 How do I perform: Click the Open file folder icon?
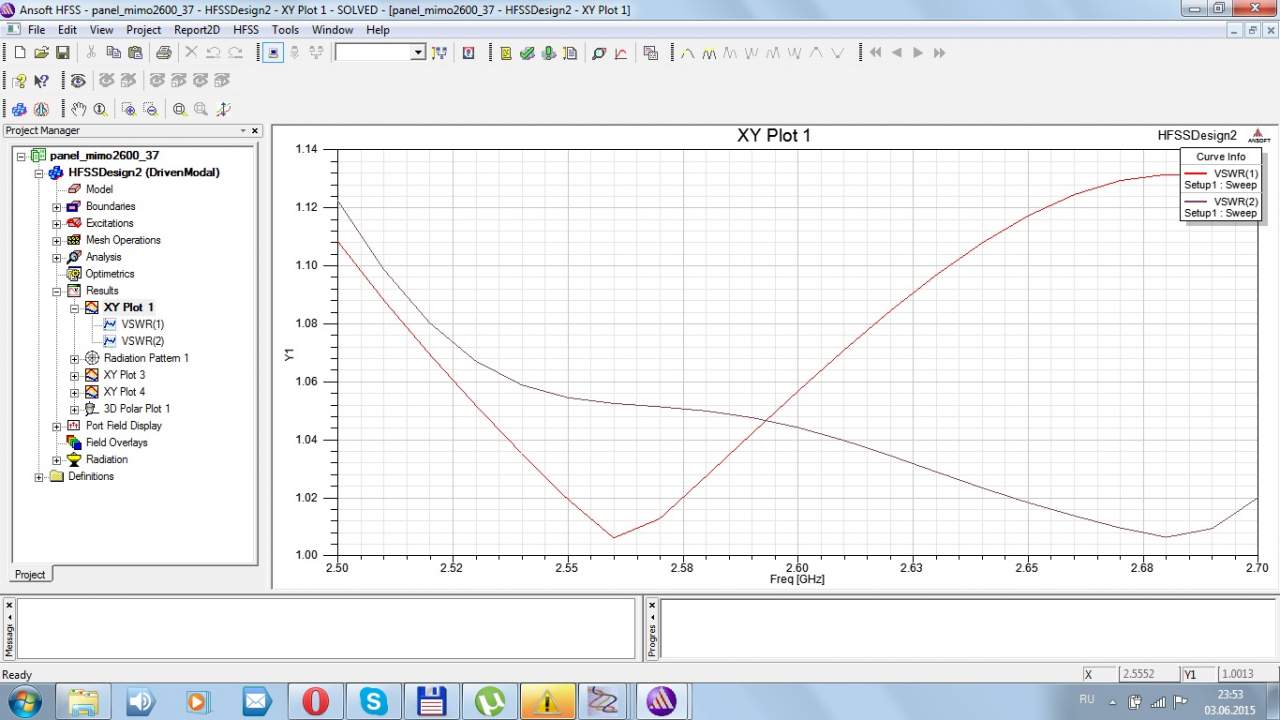pyautogui.click(x=41, y=53)
